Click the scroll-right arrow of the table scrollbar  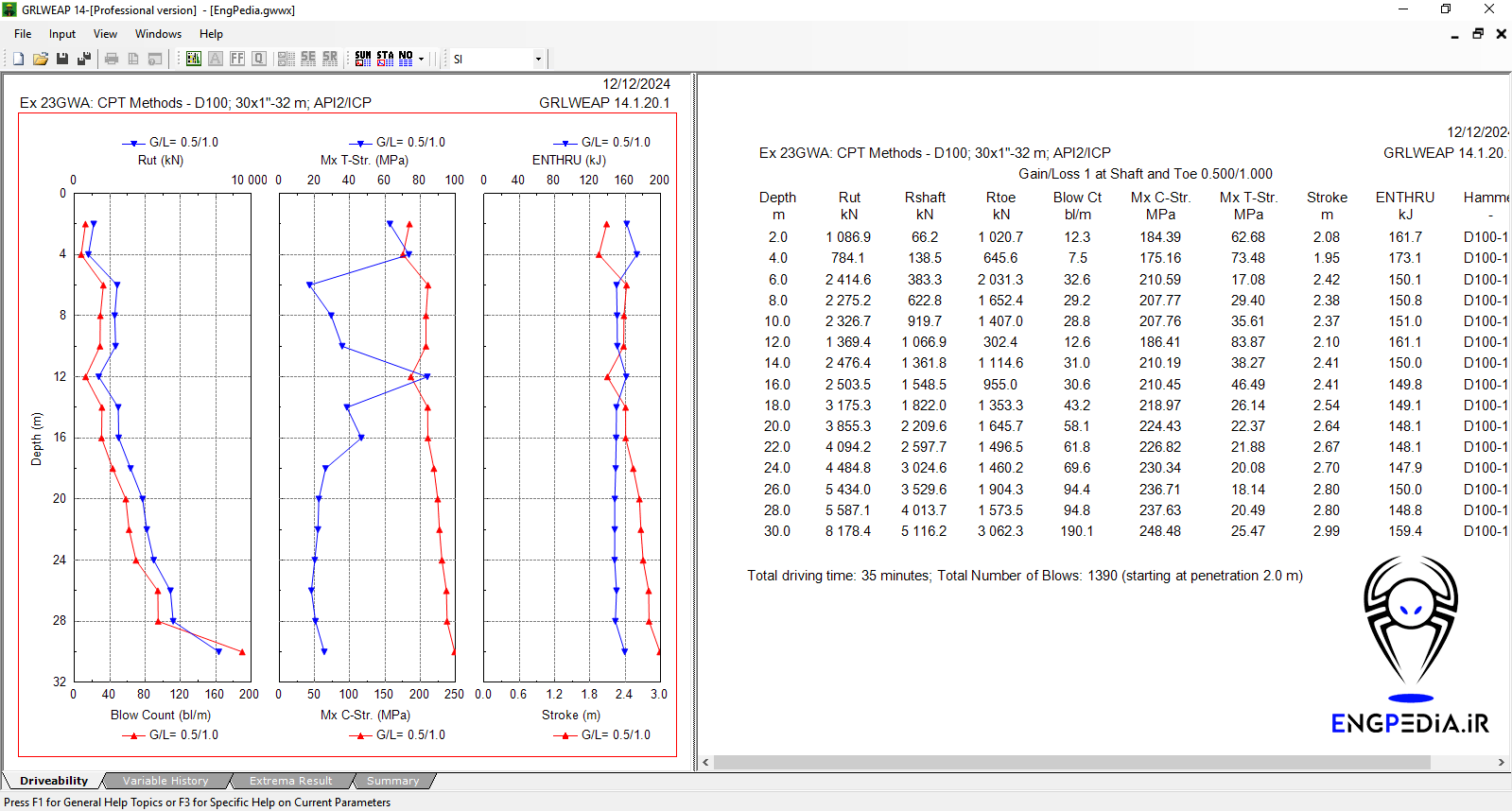pos(1501,762)
